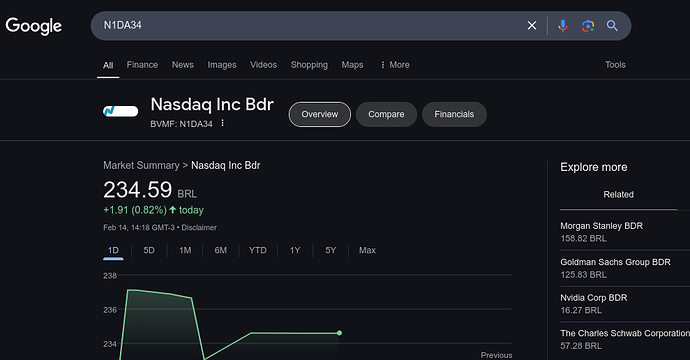The image size is (690, 360).
Task: Expand the More search categories menu
Action: [x=395, y=65]
